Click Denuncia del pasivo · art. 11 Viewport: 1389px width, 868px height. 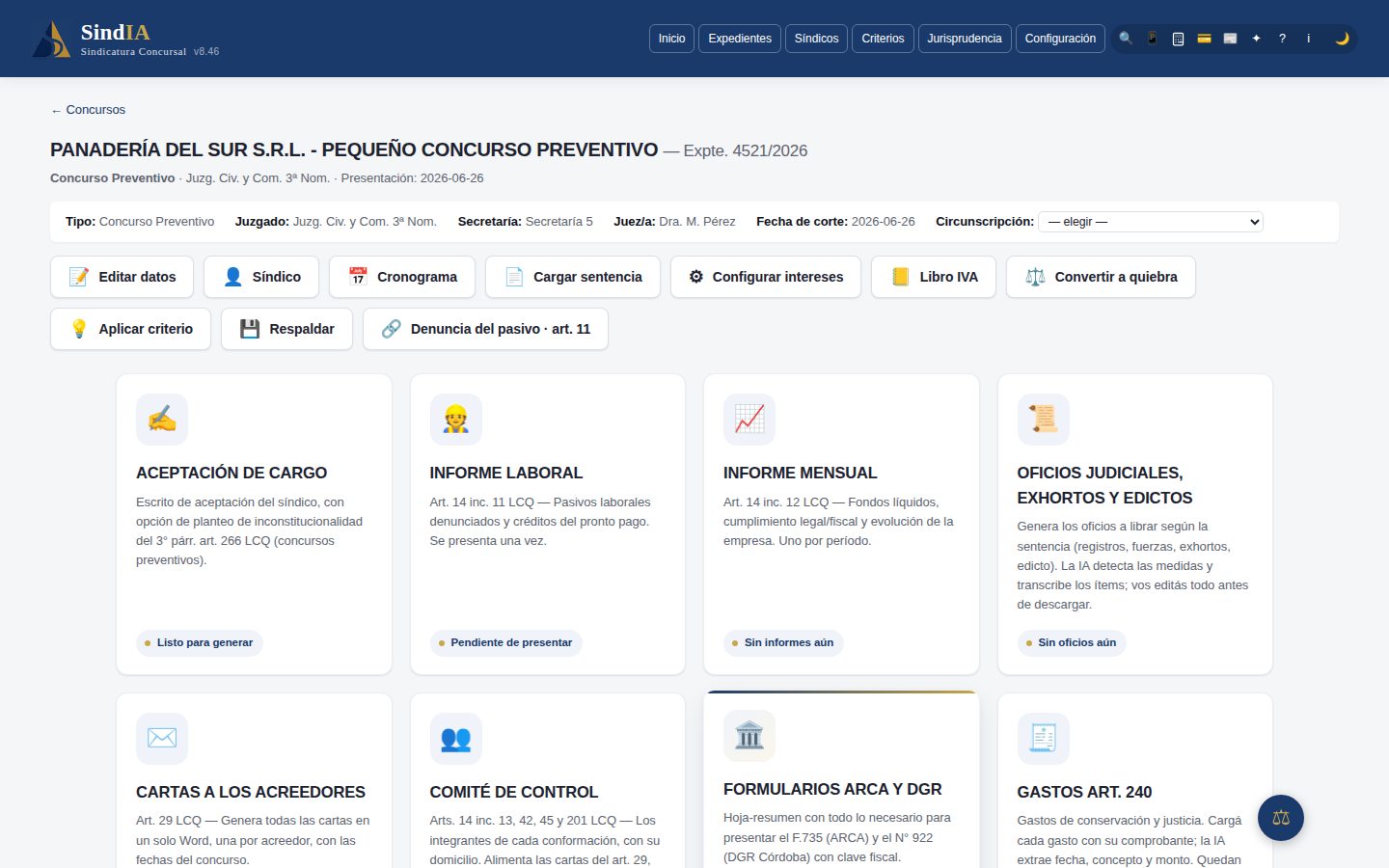pos(485,329)
